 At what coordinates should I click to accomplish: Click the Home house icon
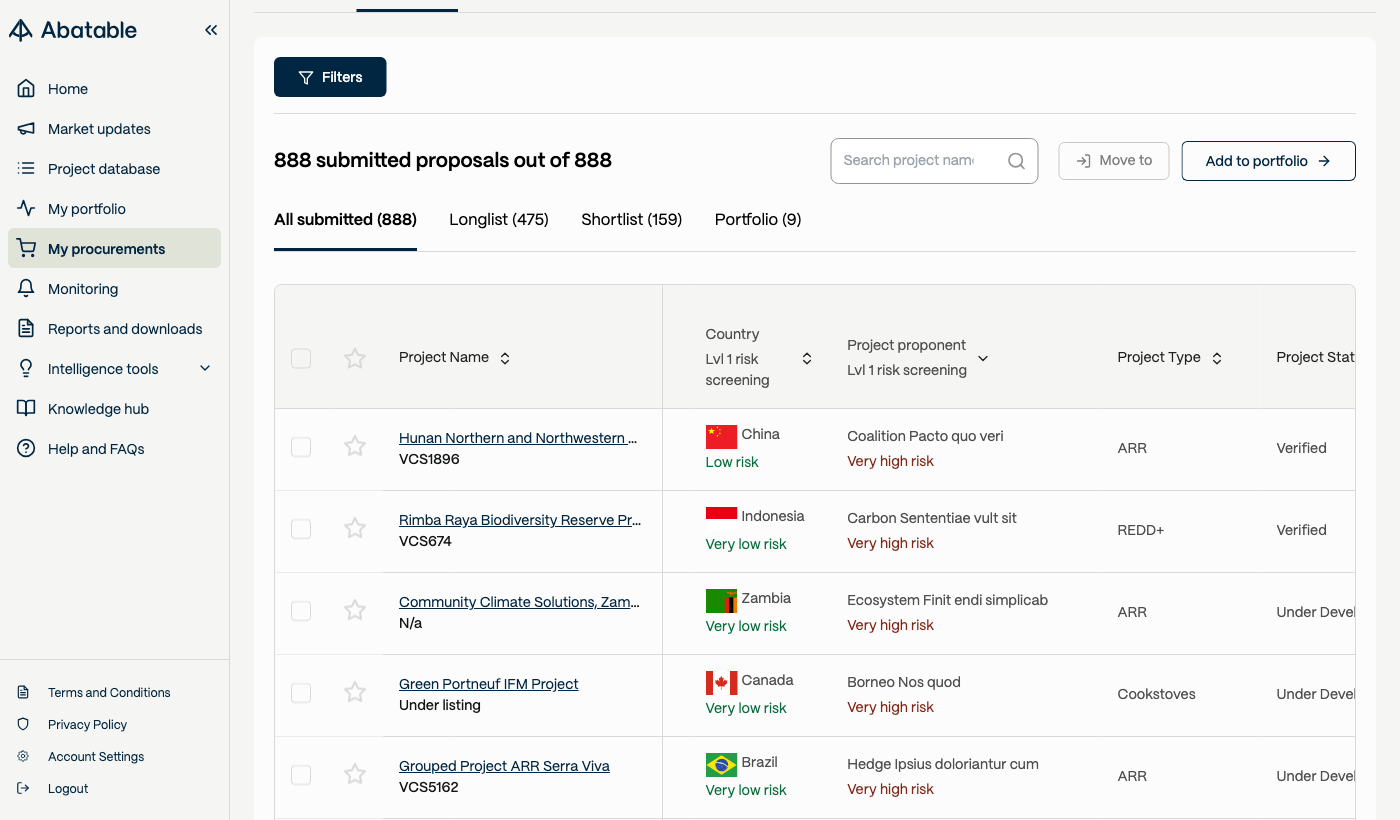[x=27, y=89]
